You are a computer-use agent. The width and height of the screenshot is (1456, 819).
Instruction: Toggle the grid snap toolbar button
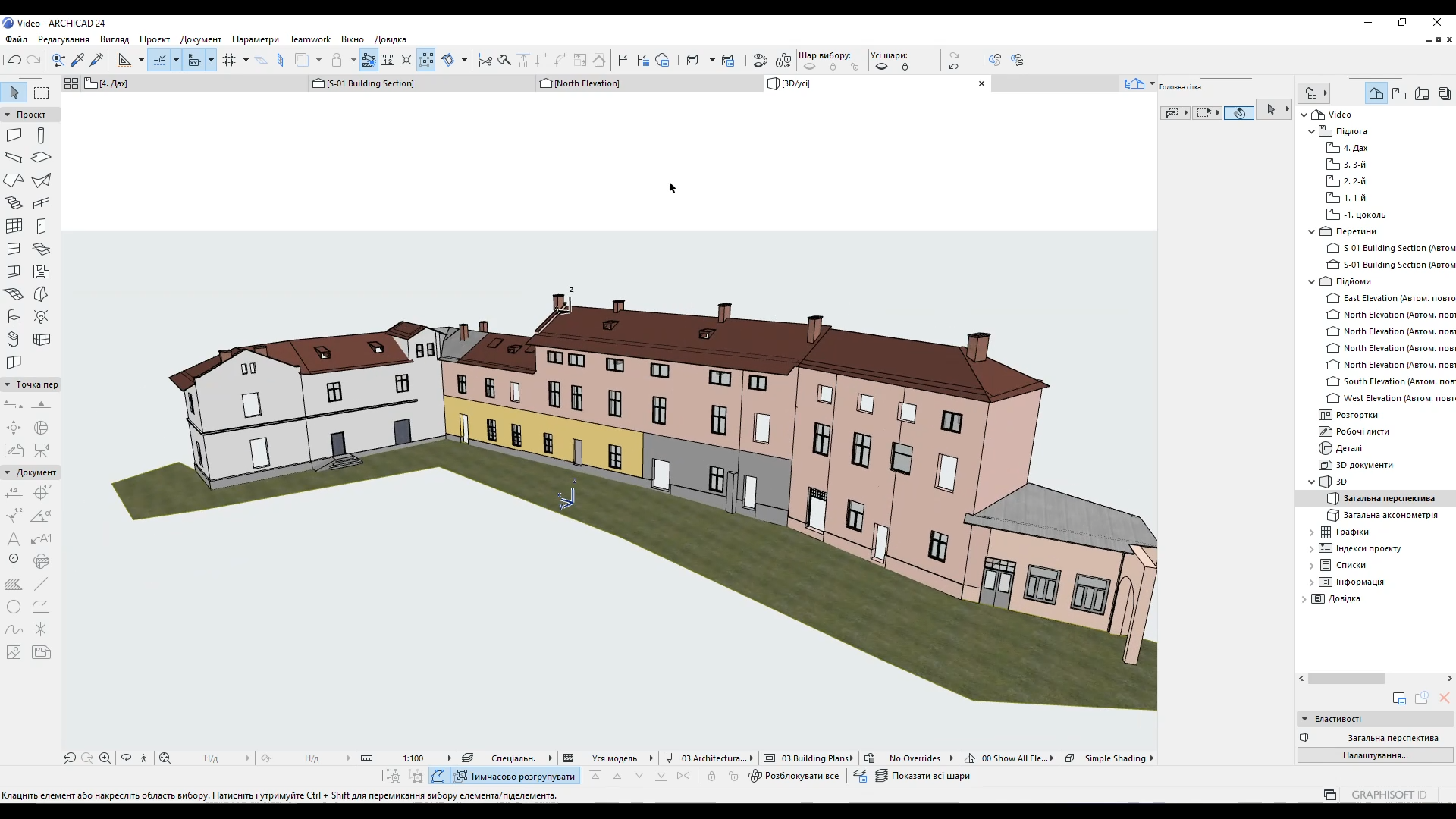pyautogui.click(x=229, y=60)
